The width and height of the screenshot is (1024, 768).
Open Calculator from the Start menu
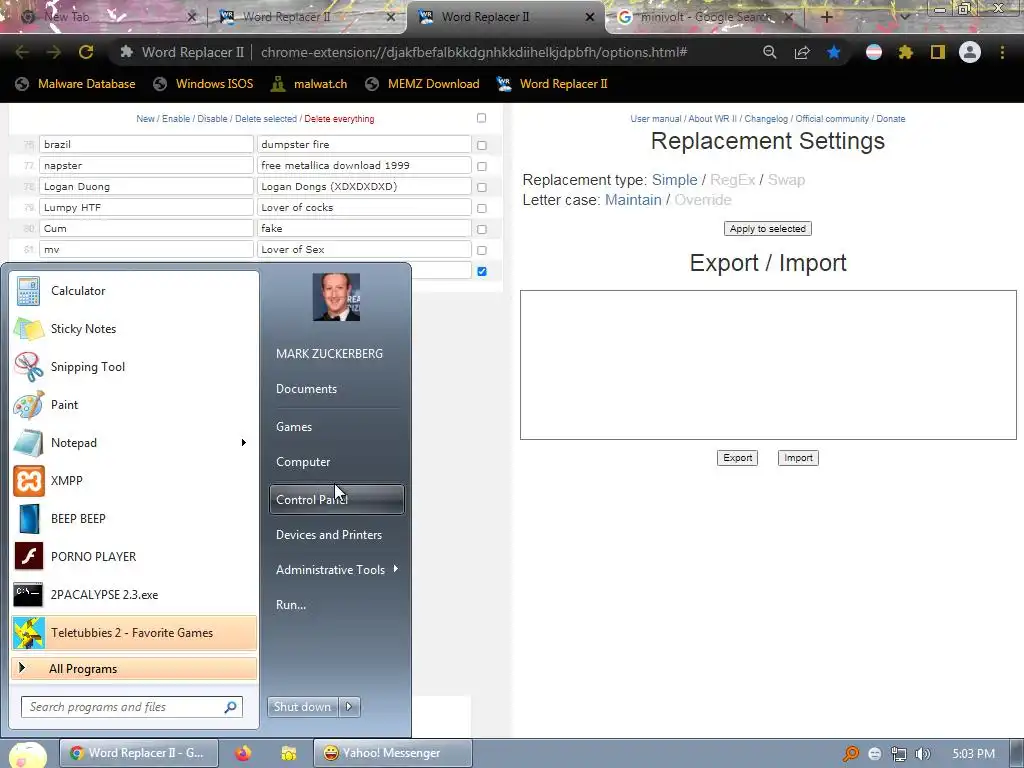coord(134,291)
